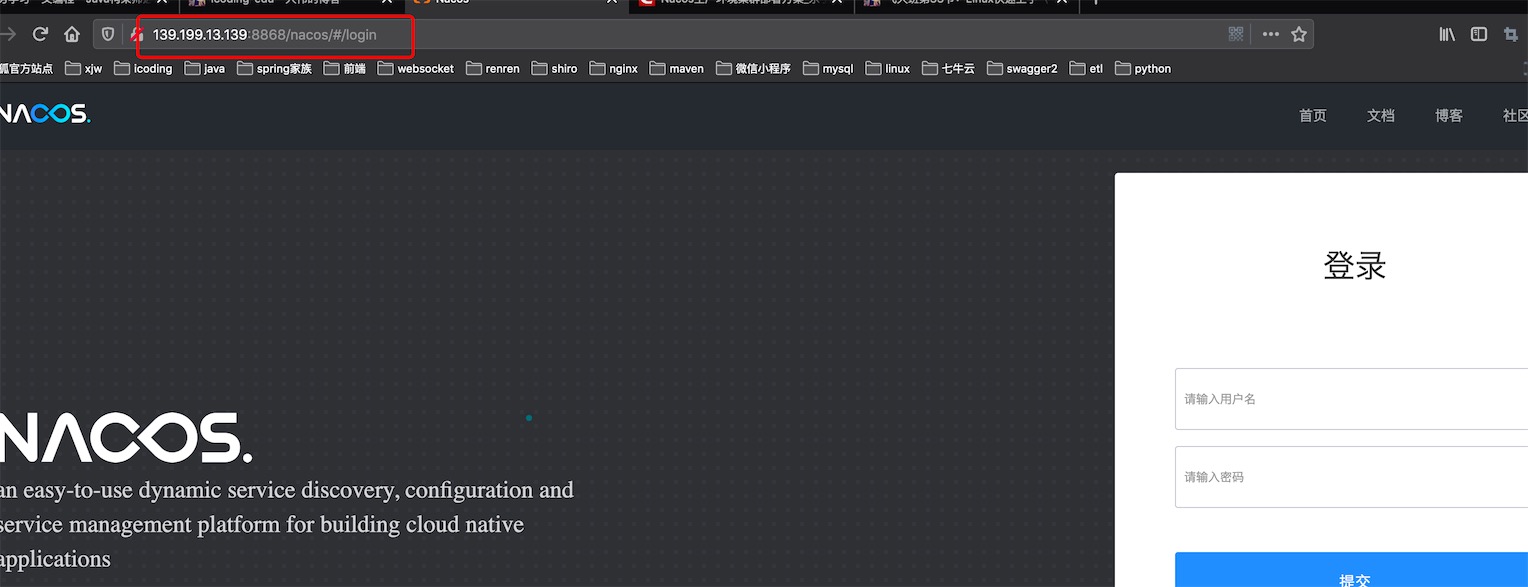Screen dimensions: 1528x587
Task: Open the 七牛云 bookmark folder
Action: [x=948, y=69]
